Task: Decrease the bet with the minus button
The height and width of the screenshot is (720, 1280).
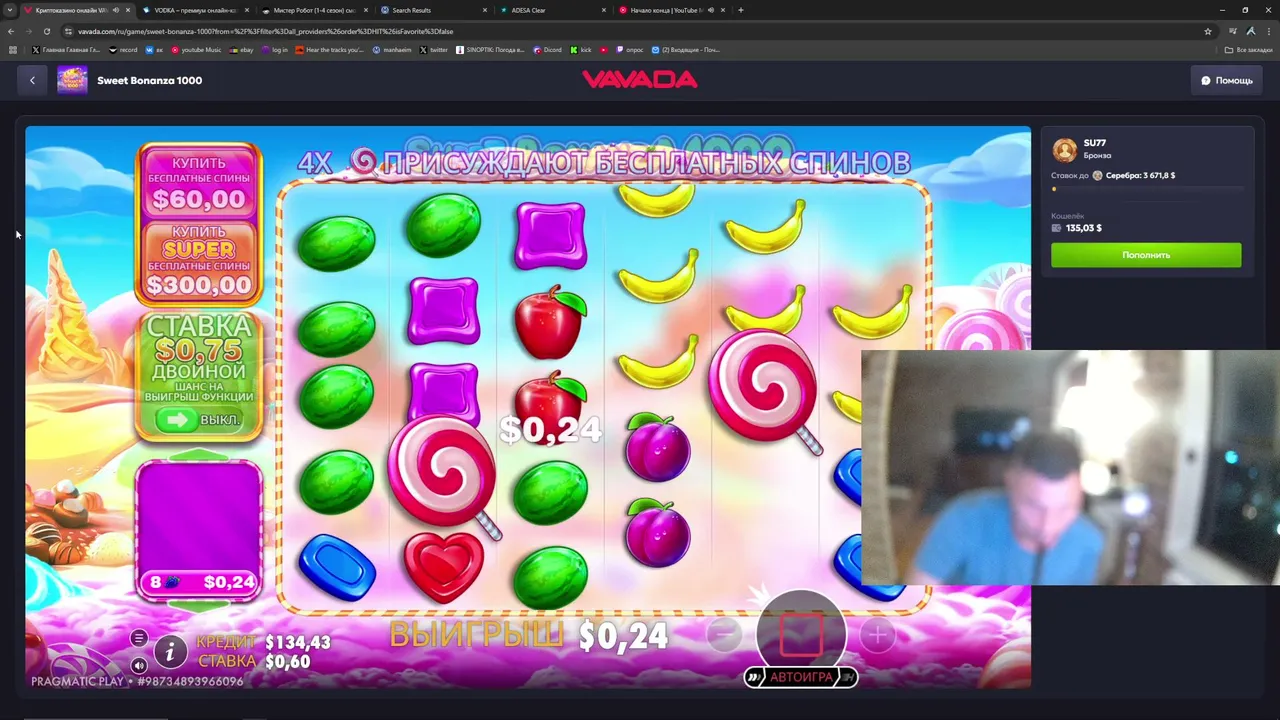Action: (724, 634)
